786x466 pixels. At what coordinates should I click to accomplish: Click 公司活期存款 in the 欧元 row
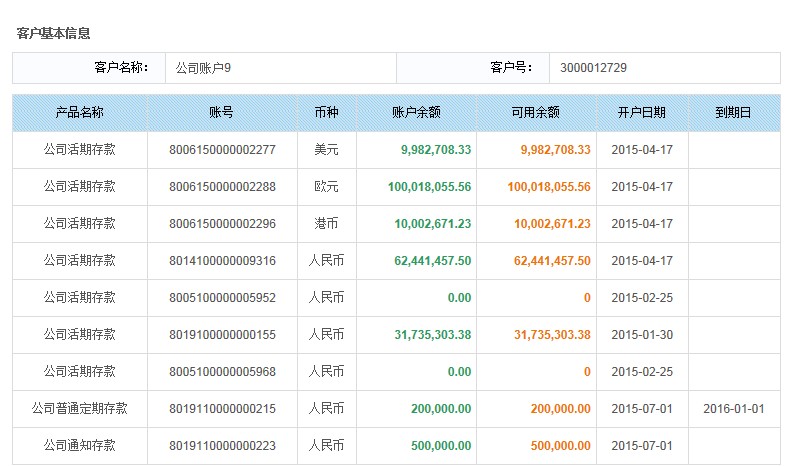point(80,186)
